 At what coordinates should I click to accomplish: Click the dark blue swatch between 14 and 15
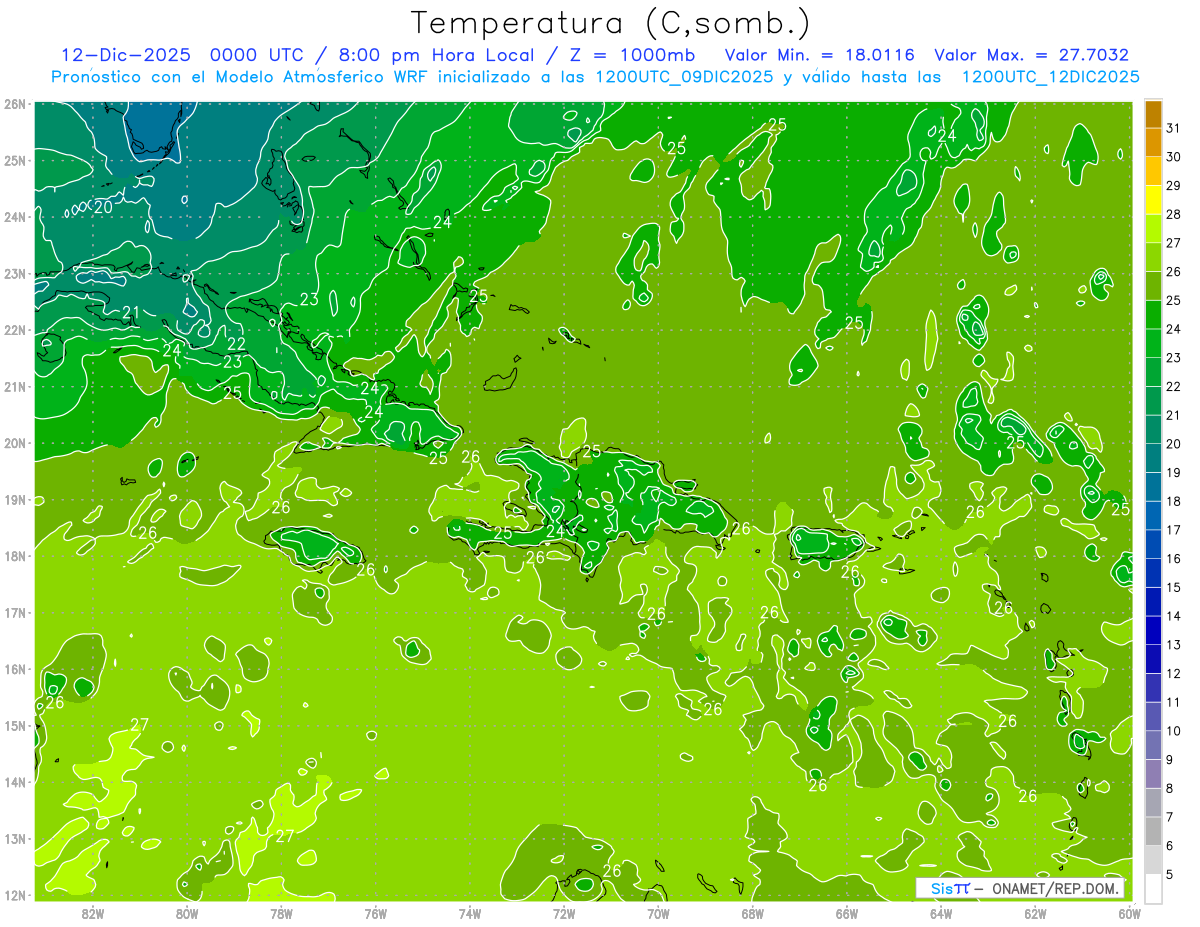coord(1153,602)
